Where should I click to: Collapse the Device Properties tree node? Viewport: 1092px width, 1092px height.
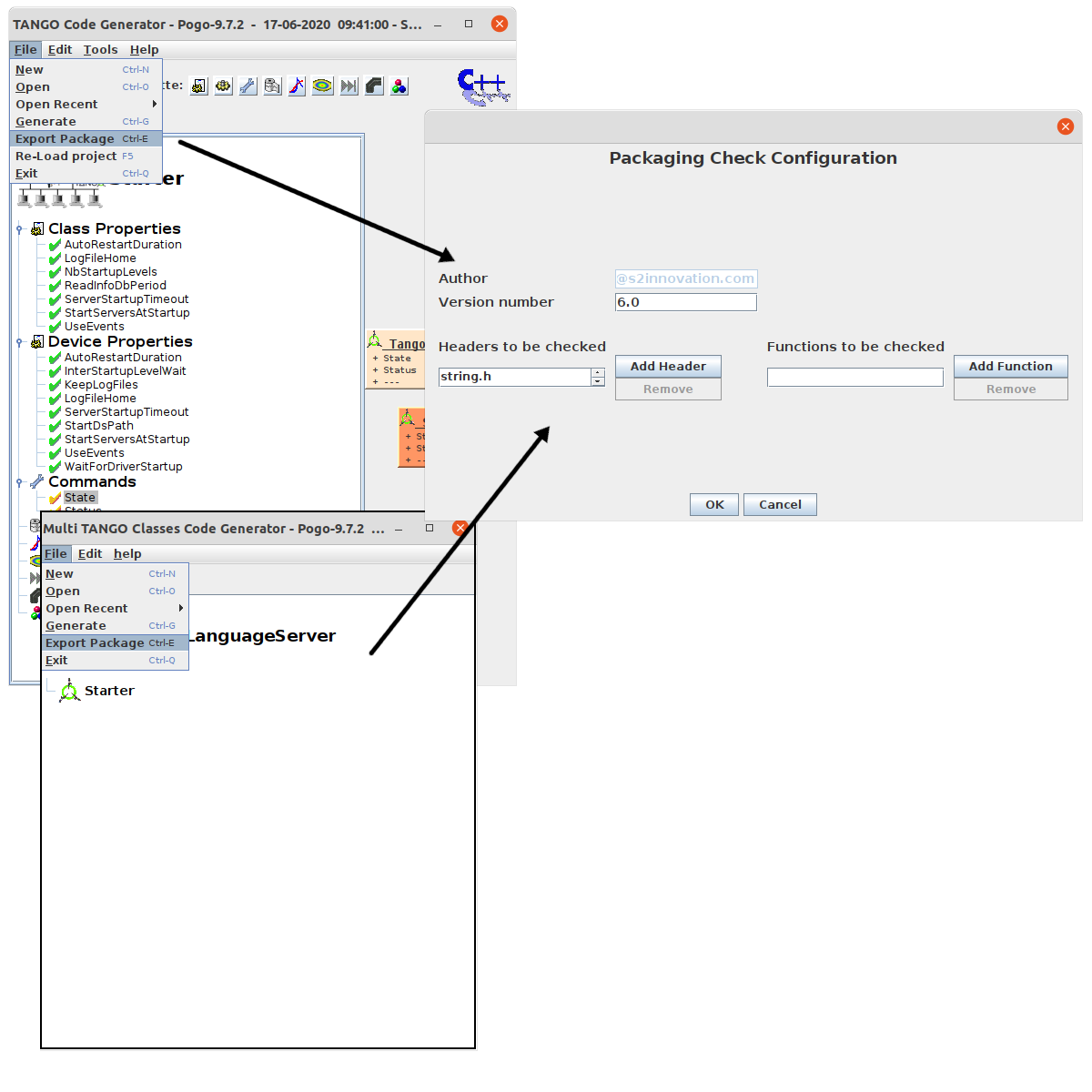[x=19, y=342]
